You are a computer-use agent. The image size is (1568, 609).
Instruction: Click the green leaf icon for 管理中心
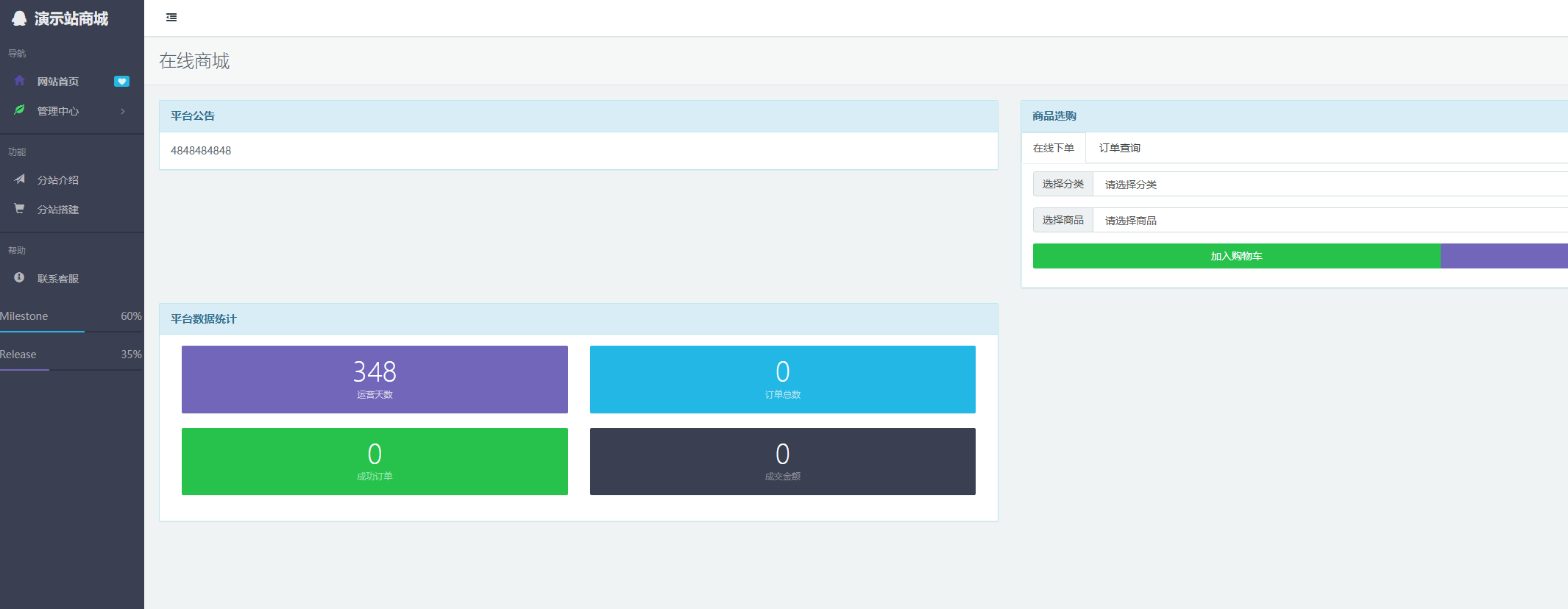pyautogui.click(x=20, y=110)
